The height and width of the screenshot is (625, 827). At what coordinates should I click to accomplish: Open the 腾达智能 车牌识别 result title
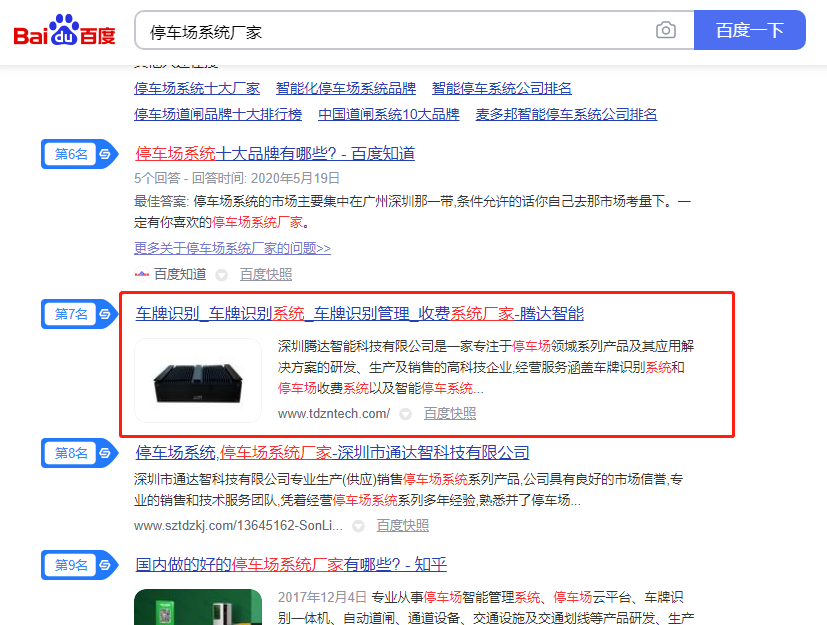360,314
